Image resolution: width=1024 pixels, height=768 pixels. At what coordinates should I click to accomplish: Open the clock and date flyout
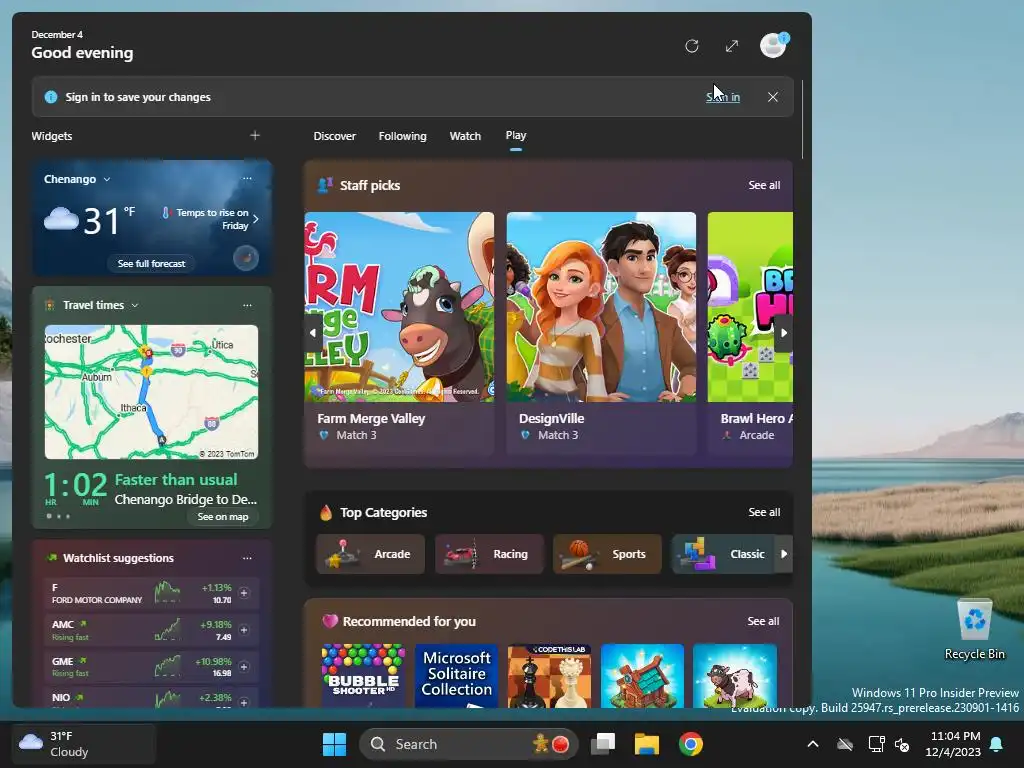(953, 744)
